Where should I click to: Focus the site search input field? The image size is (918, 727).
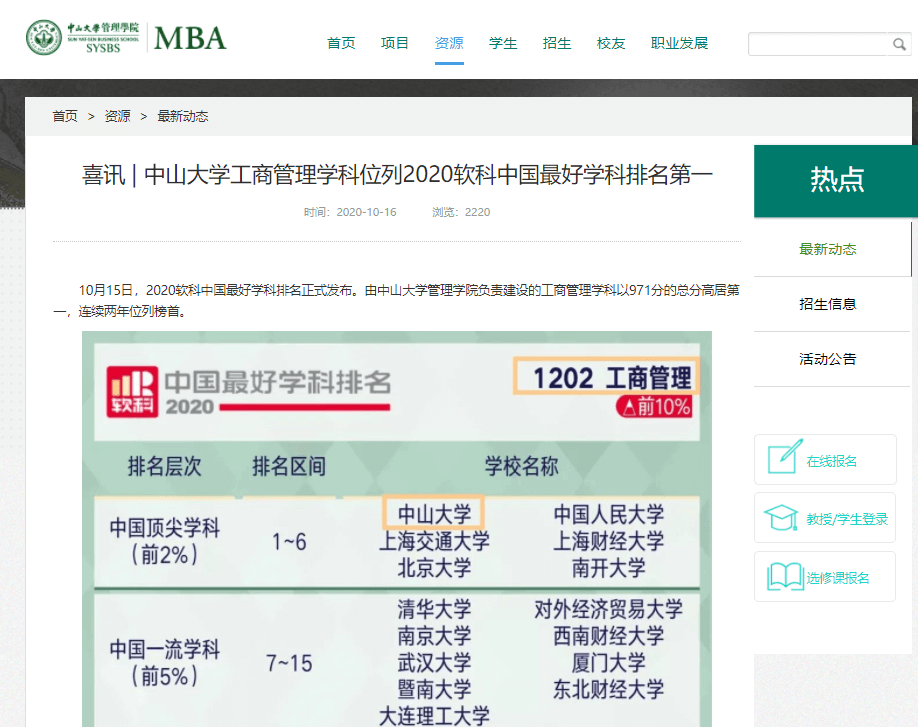pyautogui.click(x=818, y=44)
